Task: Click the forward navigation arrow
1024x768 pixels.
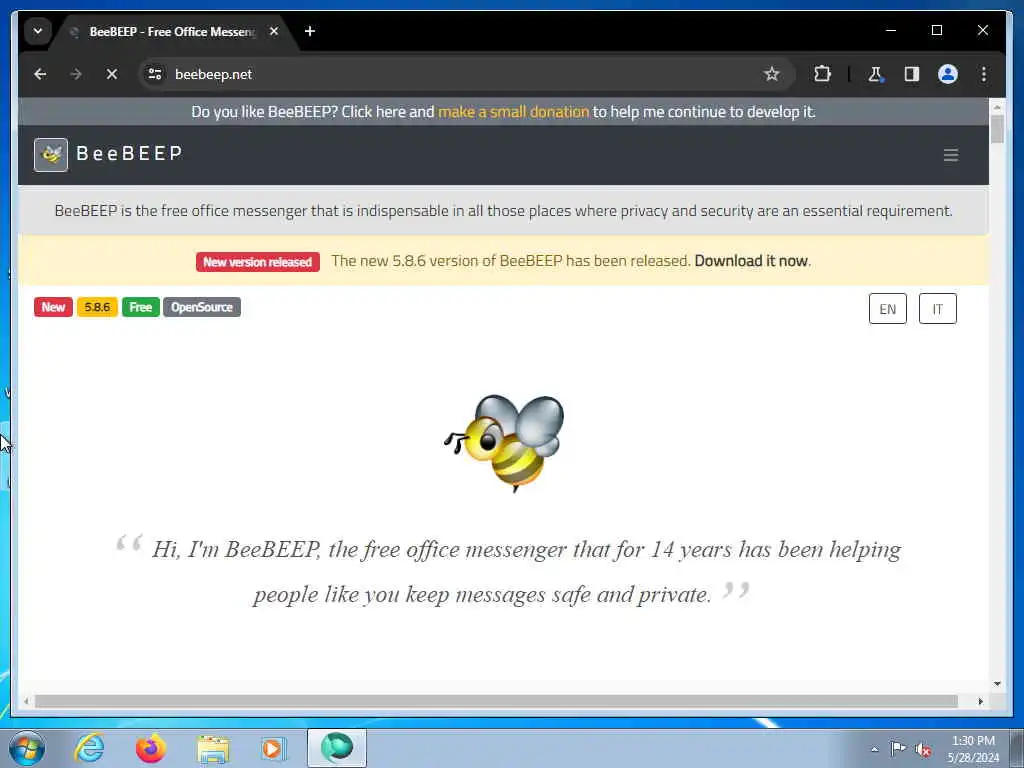Action: [x=76, y=74]
